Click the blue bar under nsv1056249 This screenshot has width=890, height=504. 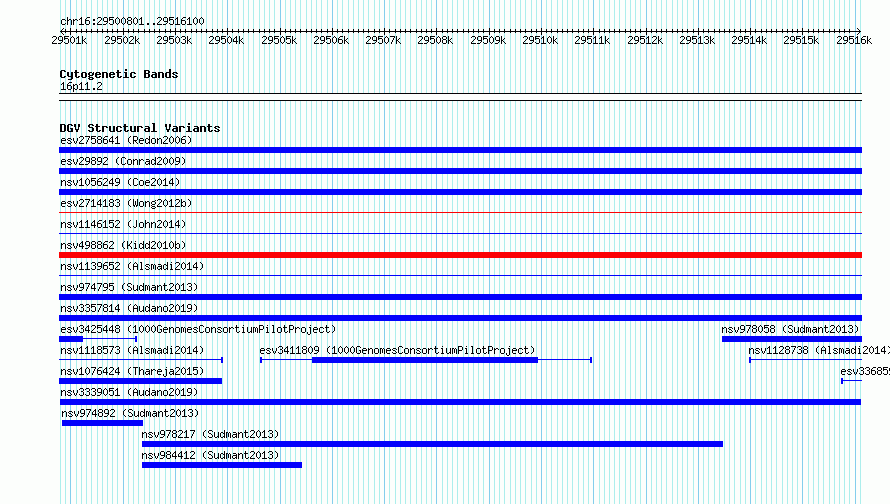pos(460,192)
